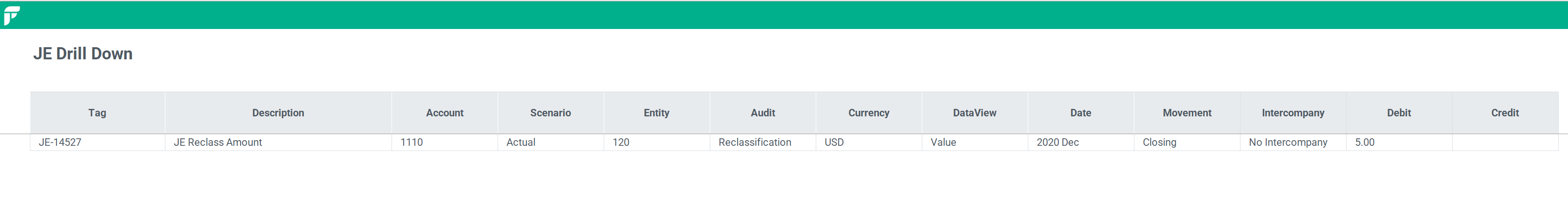Sort by the Tag column header
This screenshot has height=200, width=1568.
click(97, 113)
